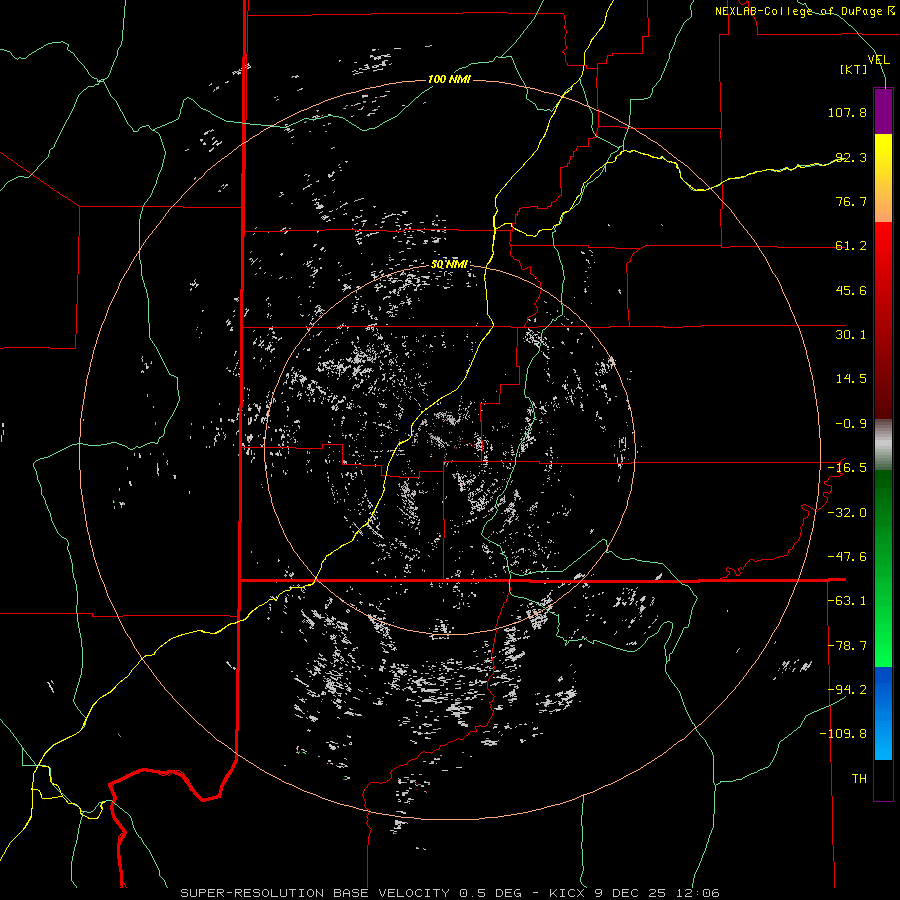
Task: Click the -109.8 legend value
Action: coord(843,734)
